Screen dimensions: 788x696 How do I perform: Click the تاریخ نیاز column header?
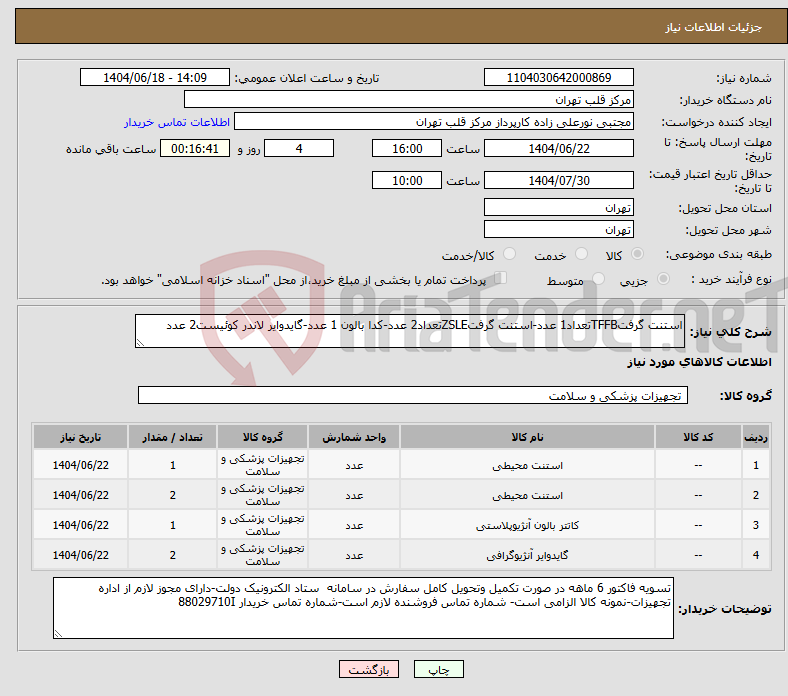[x=80, y=438]
